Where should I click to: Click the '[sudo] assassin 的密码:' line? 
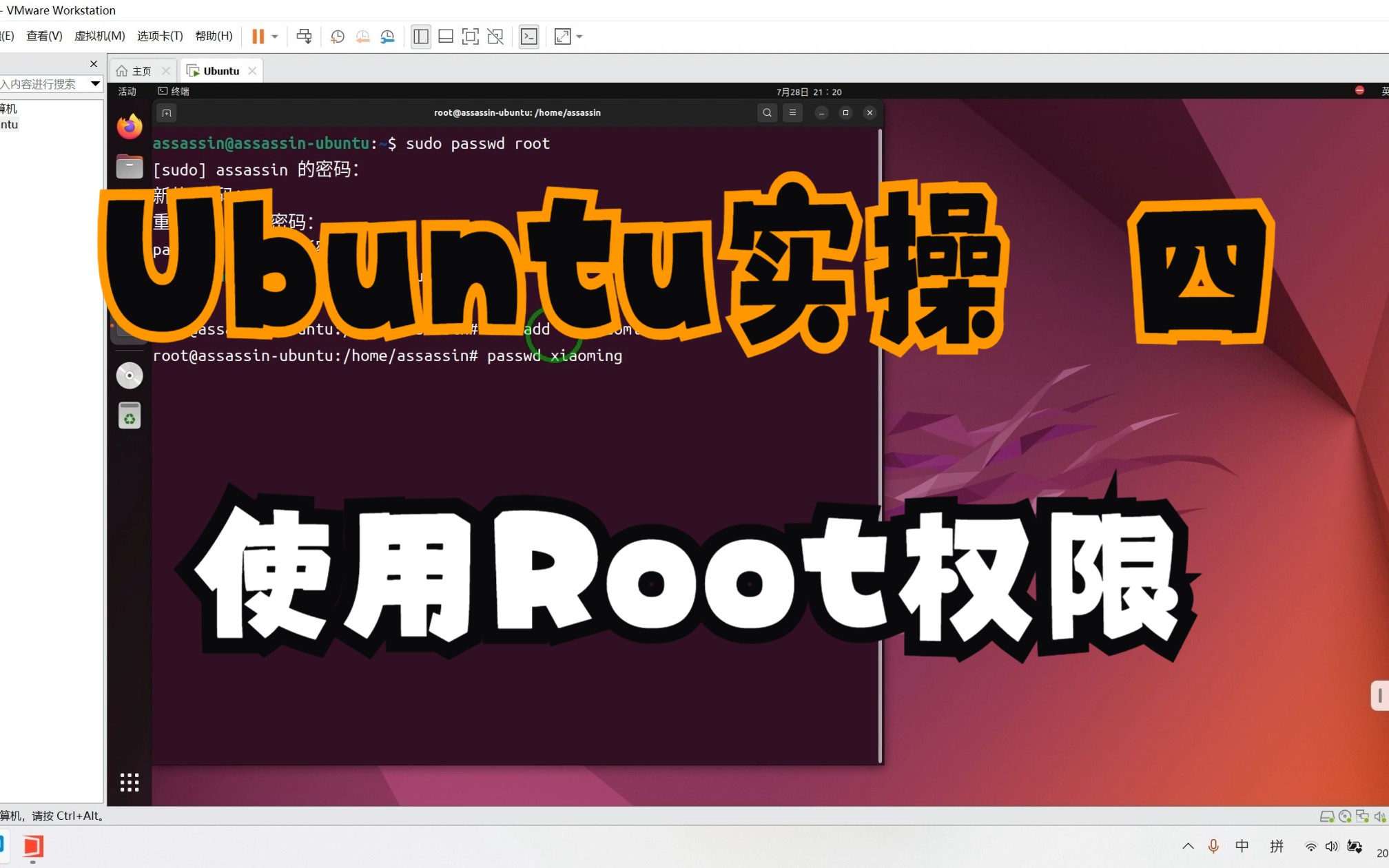(x=256, y=169)
